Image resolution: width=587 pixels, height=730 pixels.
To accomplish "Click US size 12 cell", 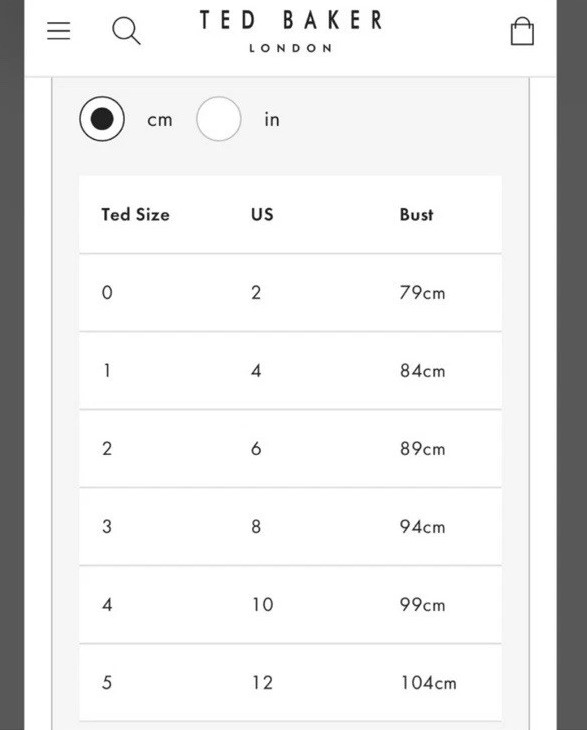I will tap(263, 683).
